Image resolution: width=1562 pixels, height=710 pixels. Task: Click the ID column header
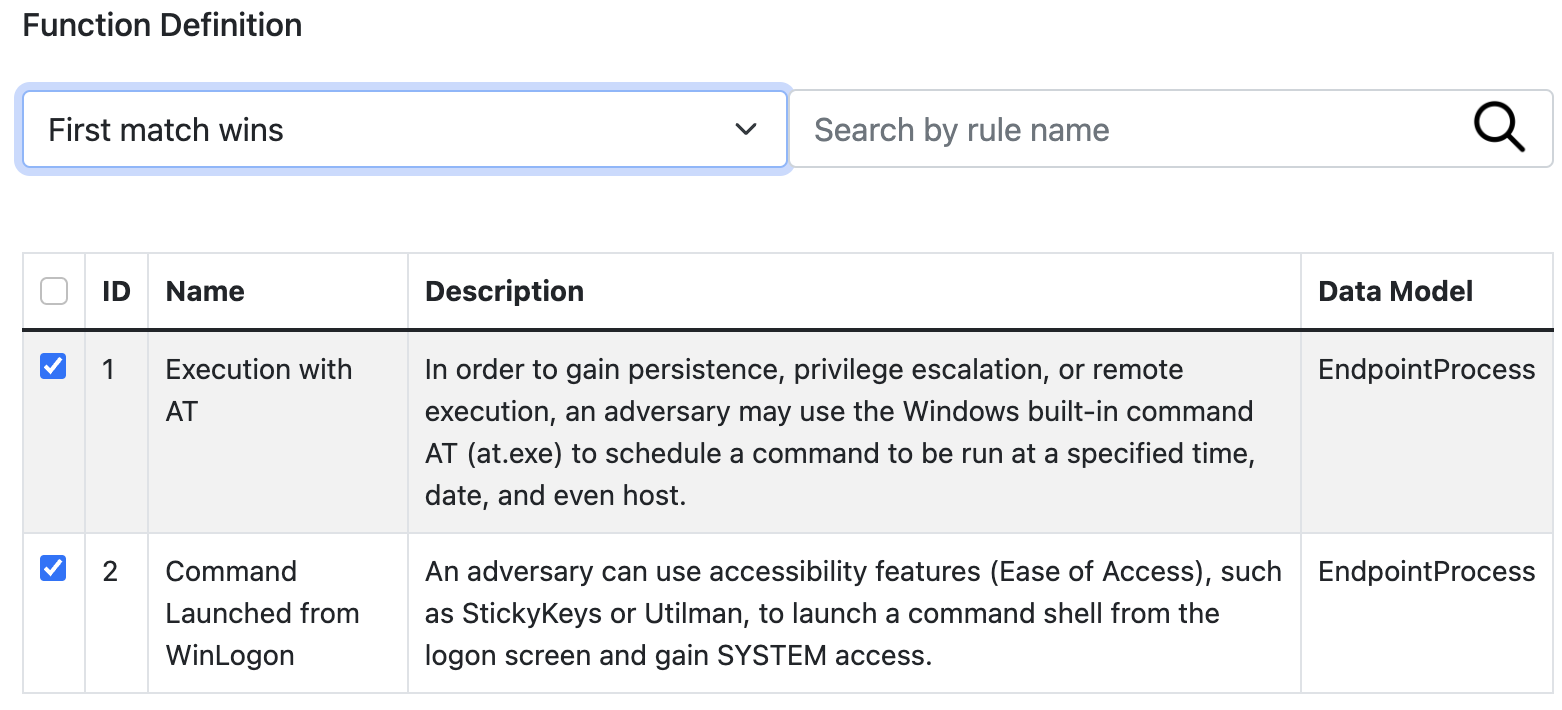[117, 291]
